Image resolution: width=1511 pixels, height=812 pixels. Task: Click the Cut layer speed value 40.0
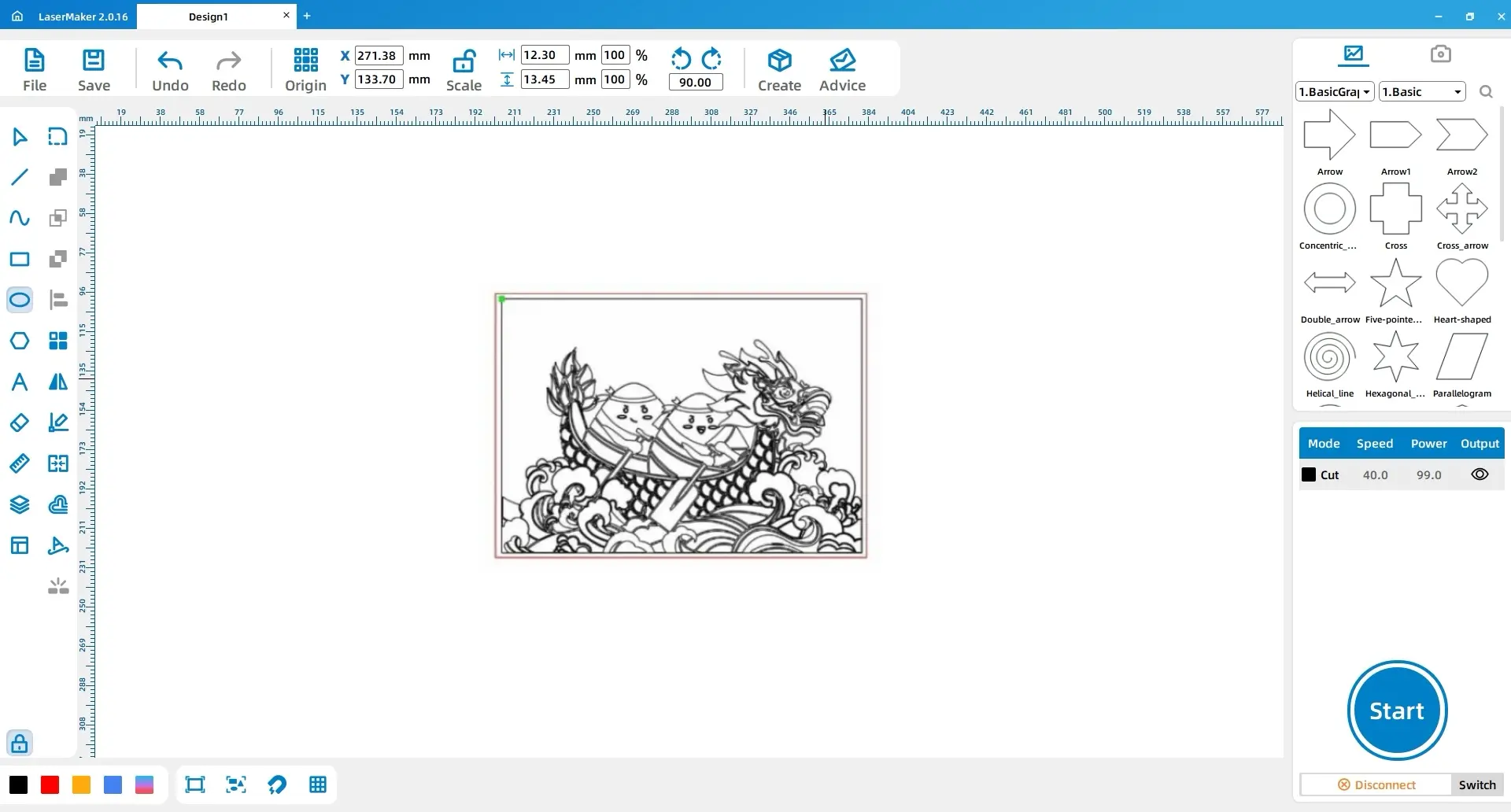click(1376, 474)
